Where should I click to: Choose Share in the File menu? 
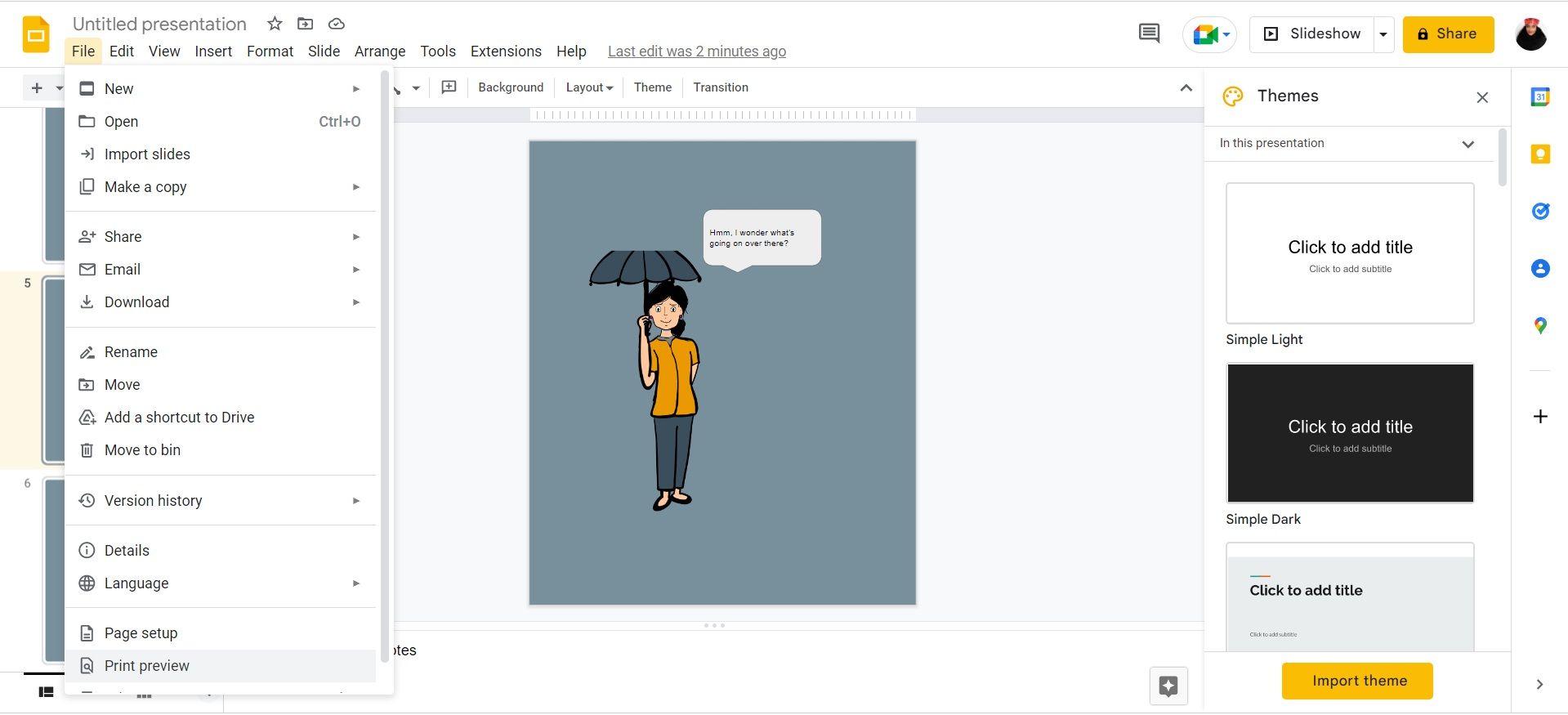221,237
